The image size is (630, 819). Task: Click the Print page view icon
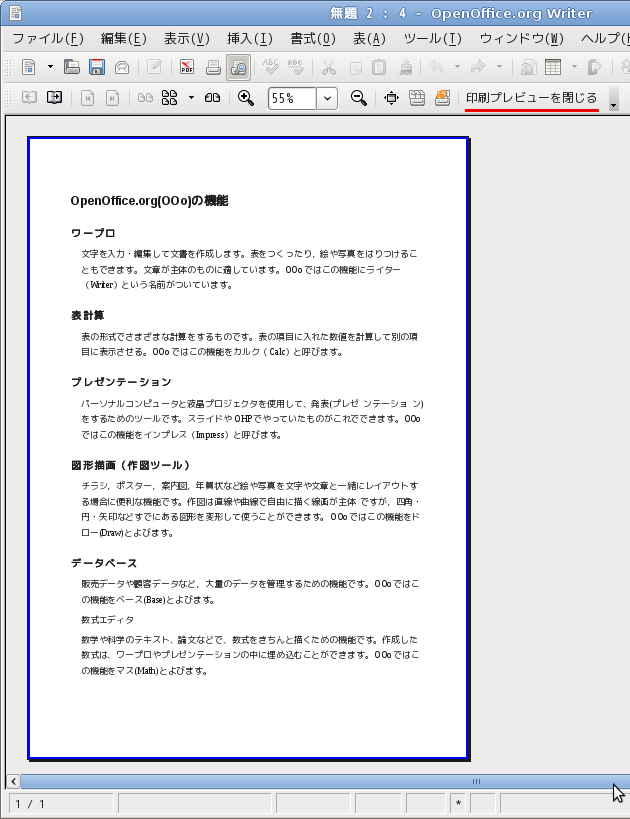click(417, 98)
